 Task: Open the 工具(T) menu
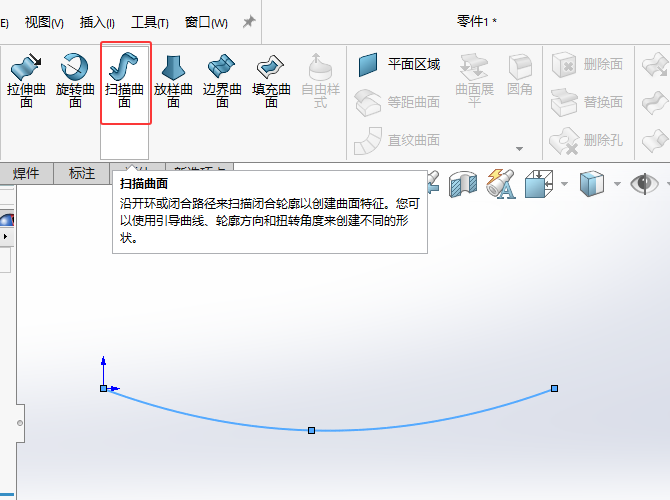[x=150, y=22]
